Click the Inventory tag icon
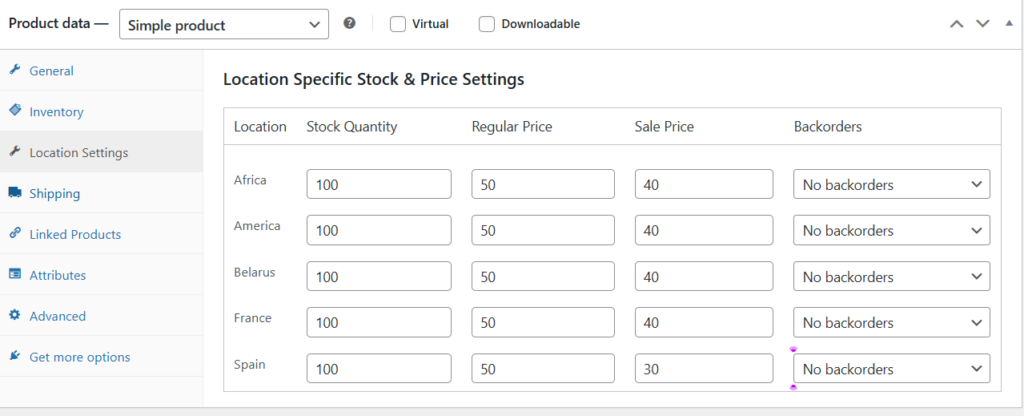The image size is (1024, 416). point(15,112)
